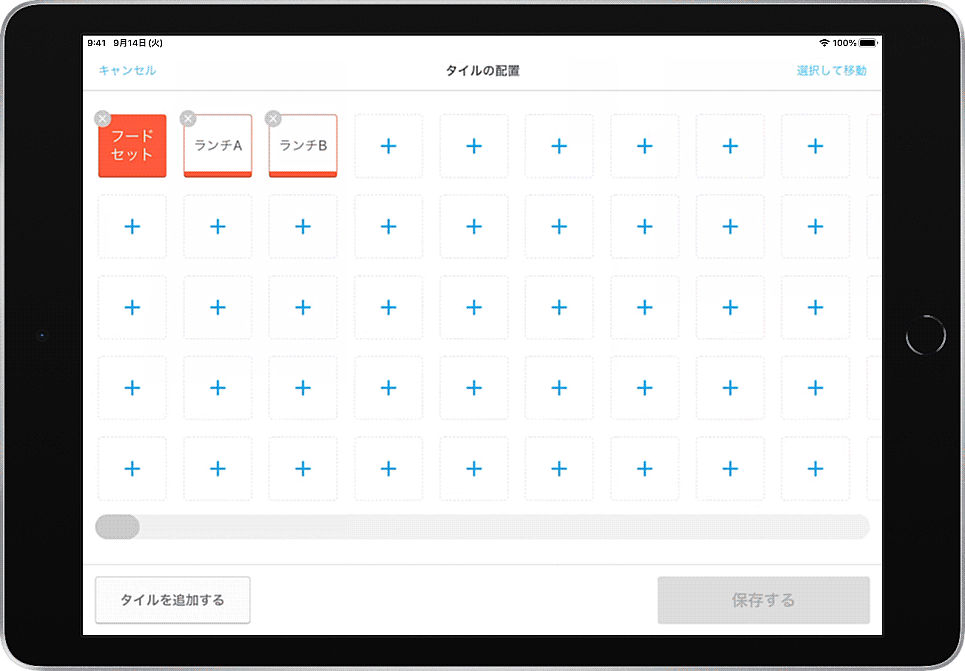Remove the フードセット tile using its X badge
Screen dimensions: 965x671
[102, 118]
